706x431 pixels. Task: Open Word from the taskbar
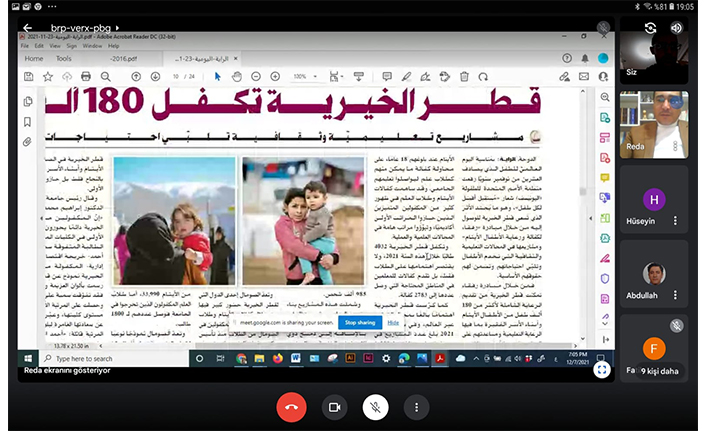coord(295,358)
